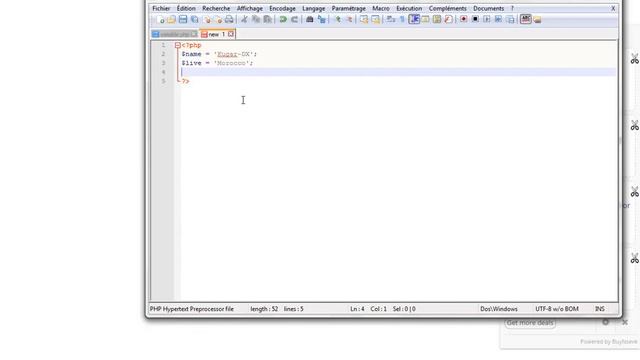Click the Paste toolbar icon
This screenshot has width=640, height=360.
click(x=267, y=19)
